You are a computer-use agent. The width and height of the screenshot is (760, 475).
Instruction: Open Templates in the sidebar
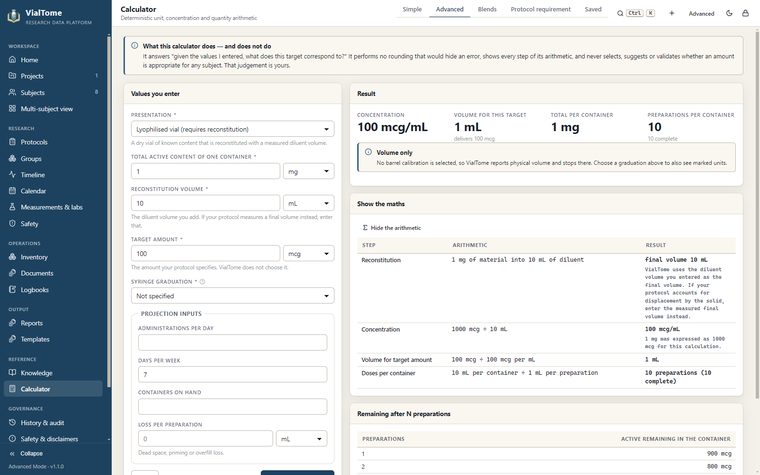click(53, 339)
